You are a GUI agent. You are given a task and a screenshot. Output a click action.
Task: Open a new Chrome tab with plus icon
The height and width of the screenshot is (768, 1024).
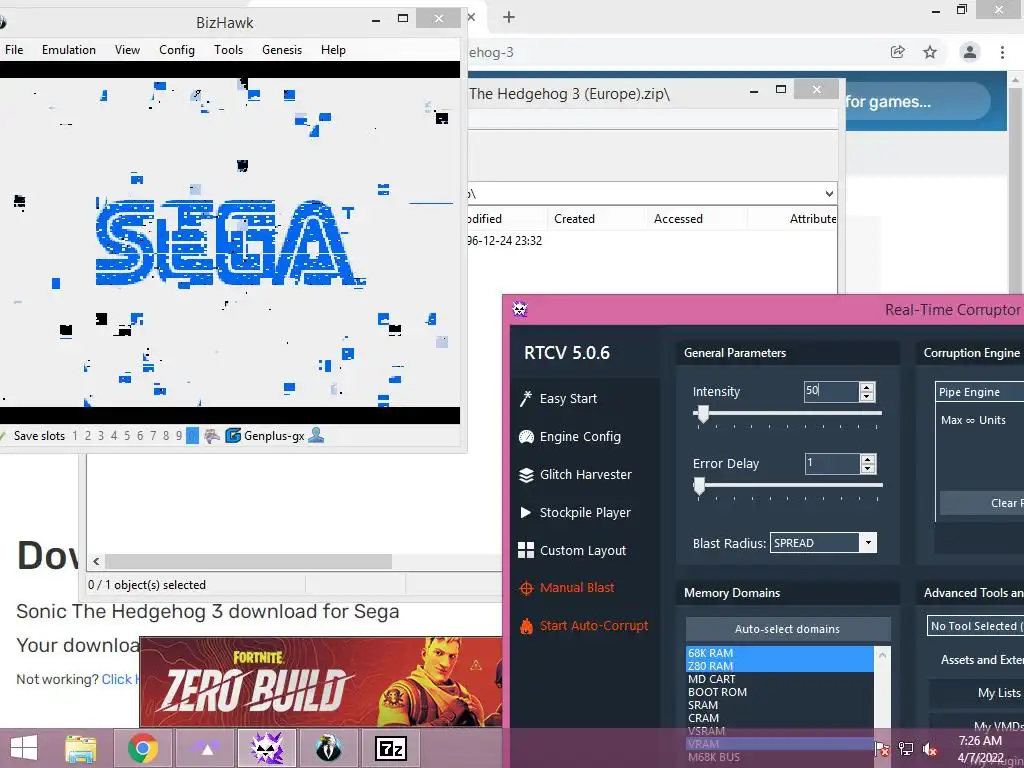pyautogui.click(x=509, y=18)
